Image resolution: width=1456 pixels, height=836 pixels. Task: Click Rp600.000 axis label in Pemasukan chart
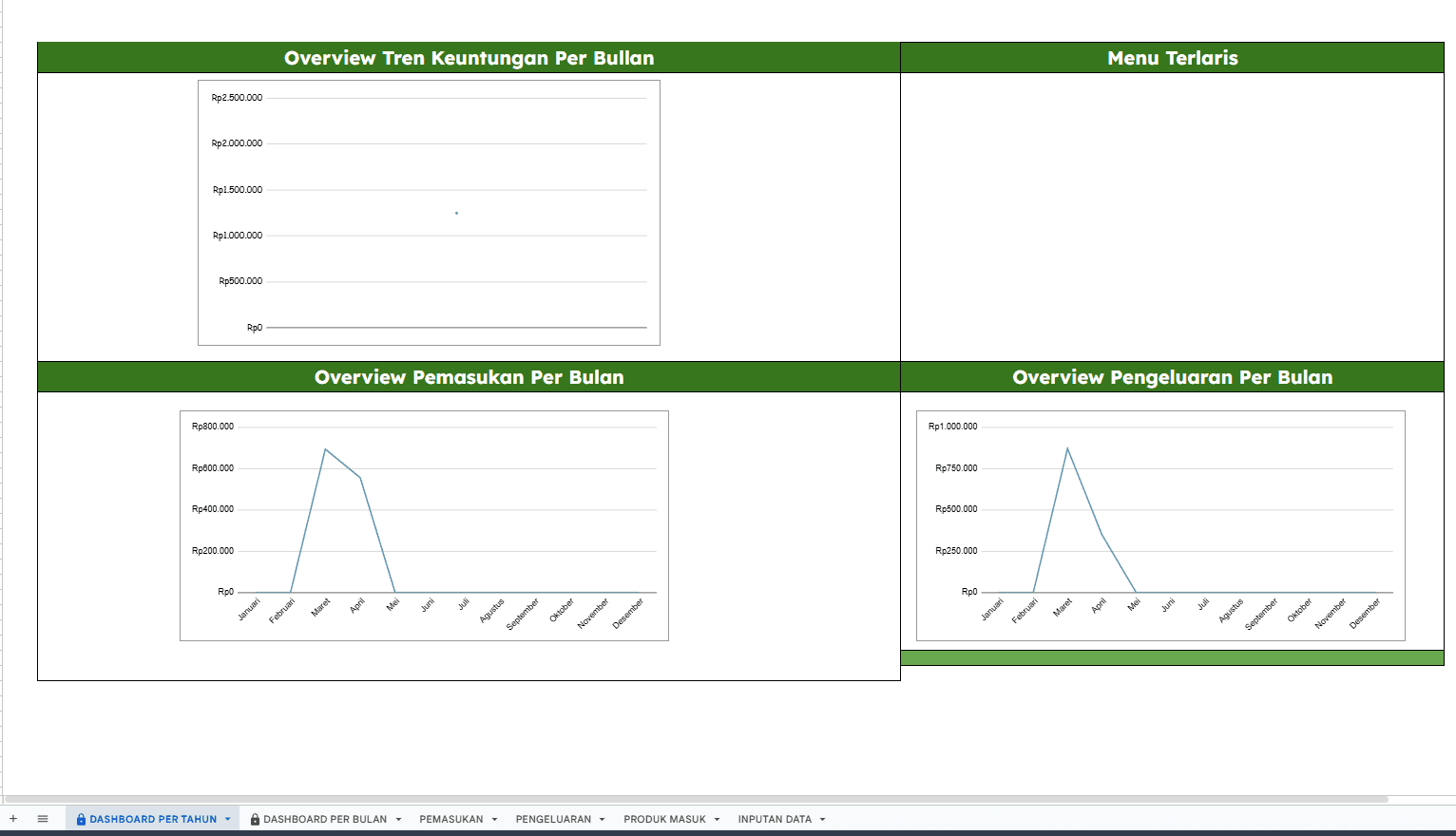pos(213,468)
